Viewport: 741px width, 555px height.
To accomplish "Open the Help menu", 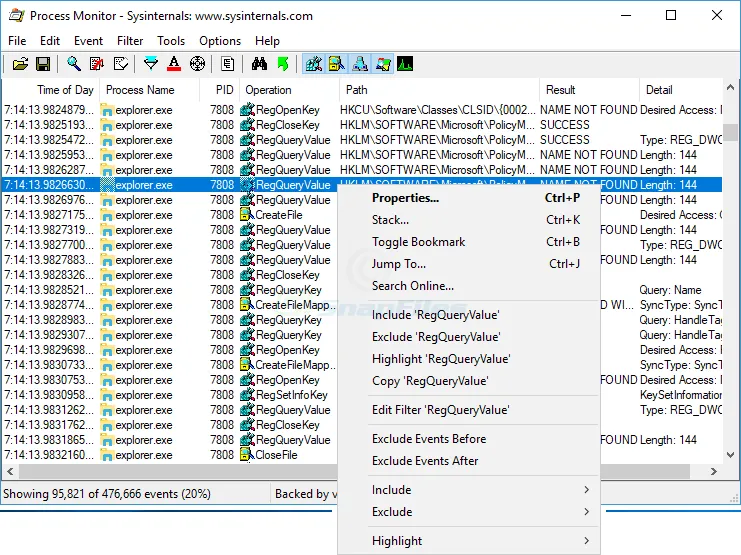I will tap(267, 41).
